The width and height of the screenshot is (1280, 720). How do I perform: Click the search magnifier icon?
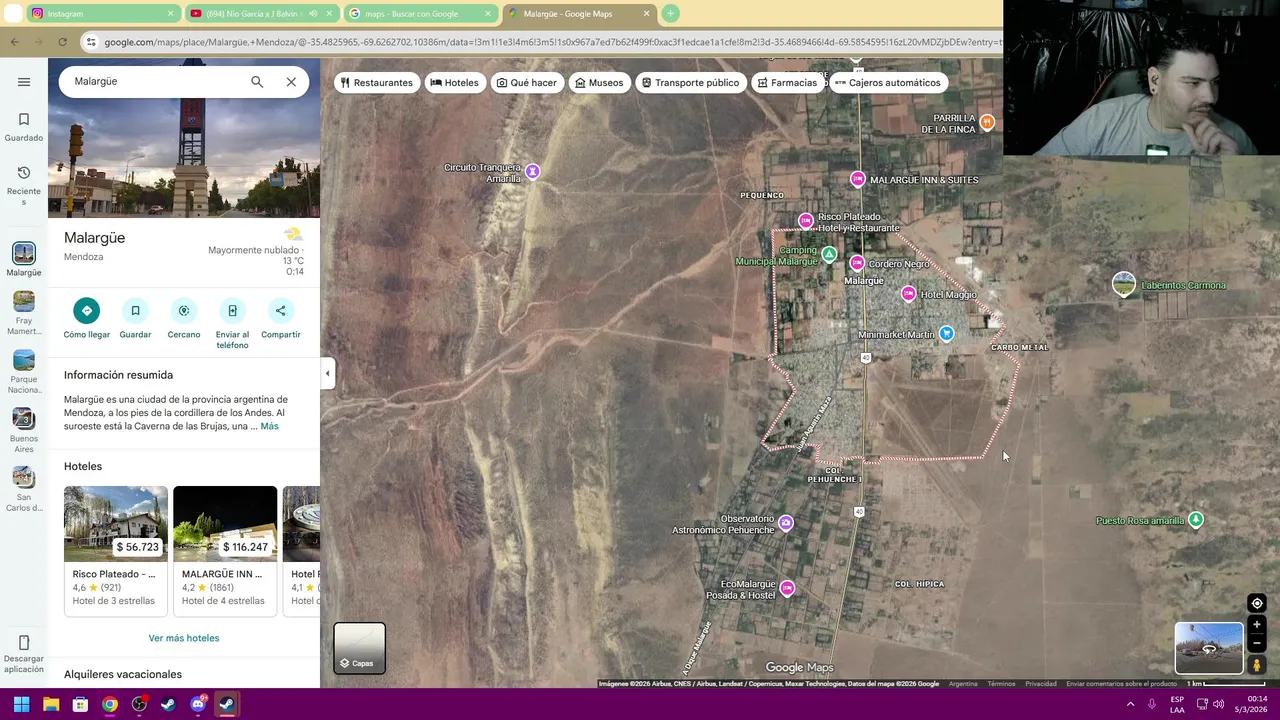(257, 82)
